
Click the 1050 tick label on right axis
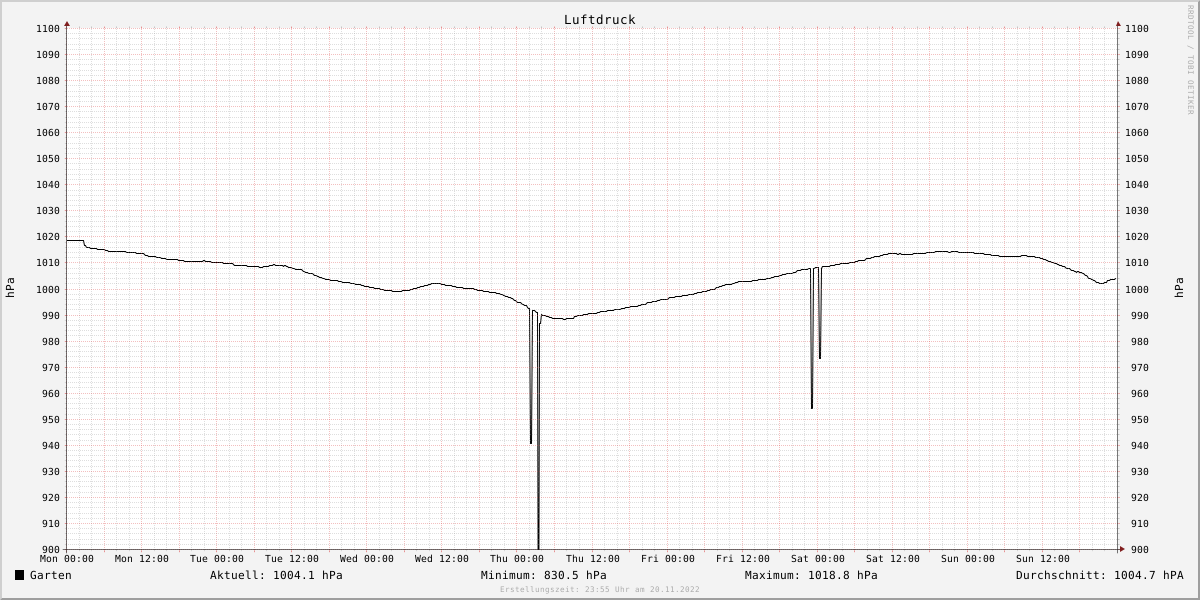tap(1137, 159)
